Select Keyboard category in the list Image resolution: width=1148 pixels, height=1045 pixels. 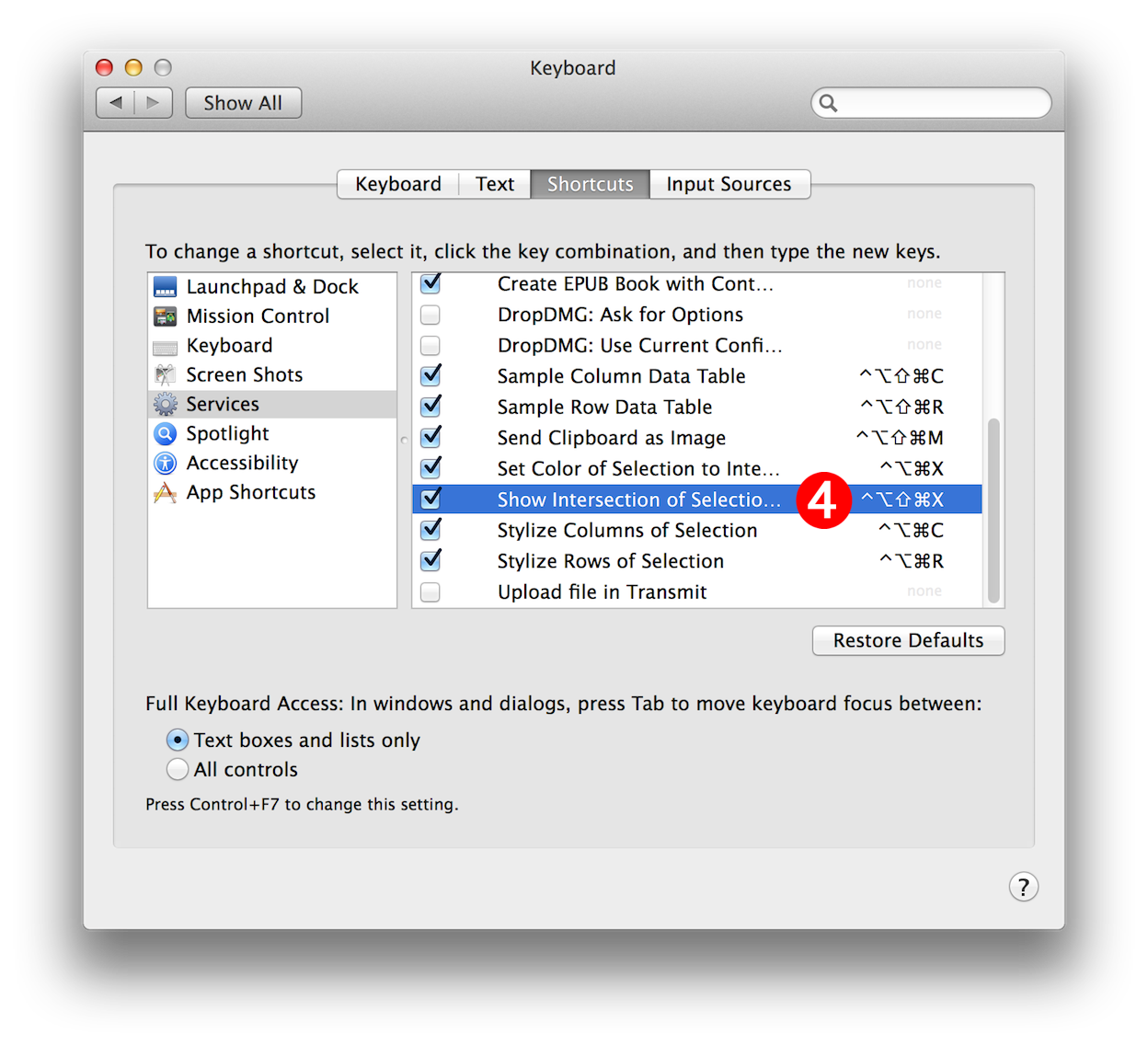click(x=272, y=346)
